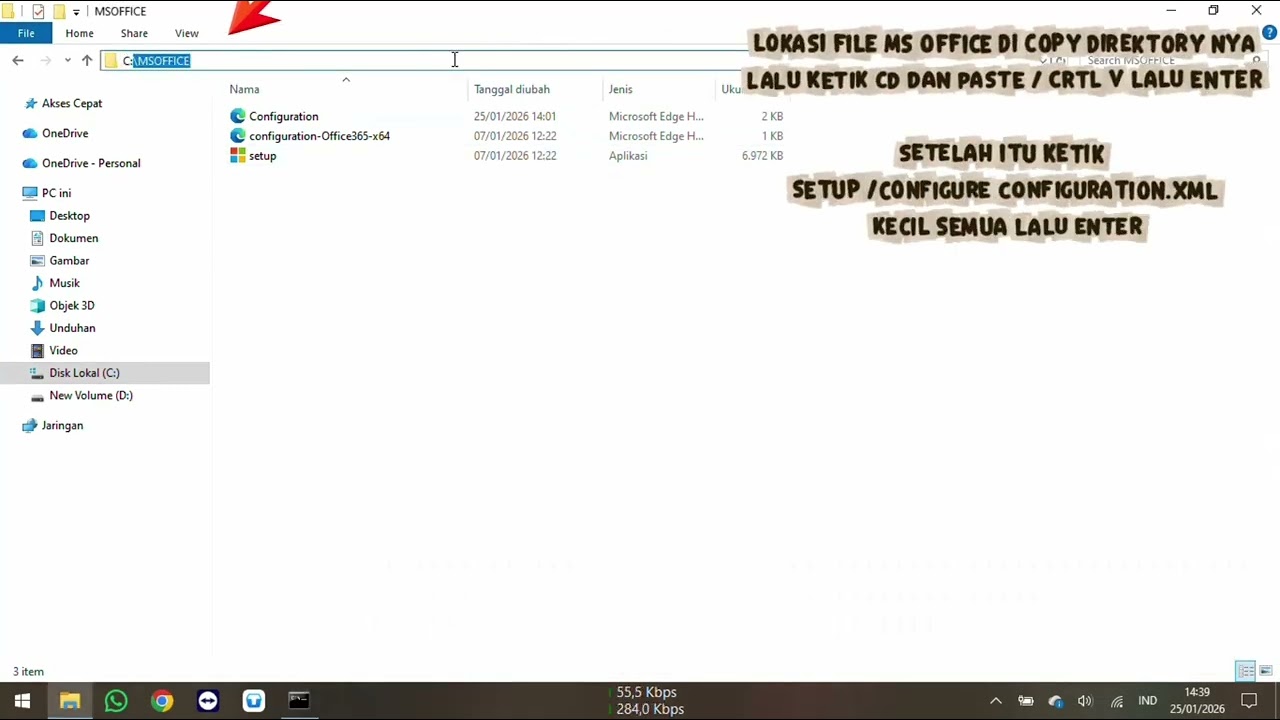
Task: Select the setup file name
Action: click(x=263, y=156)
